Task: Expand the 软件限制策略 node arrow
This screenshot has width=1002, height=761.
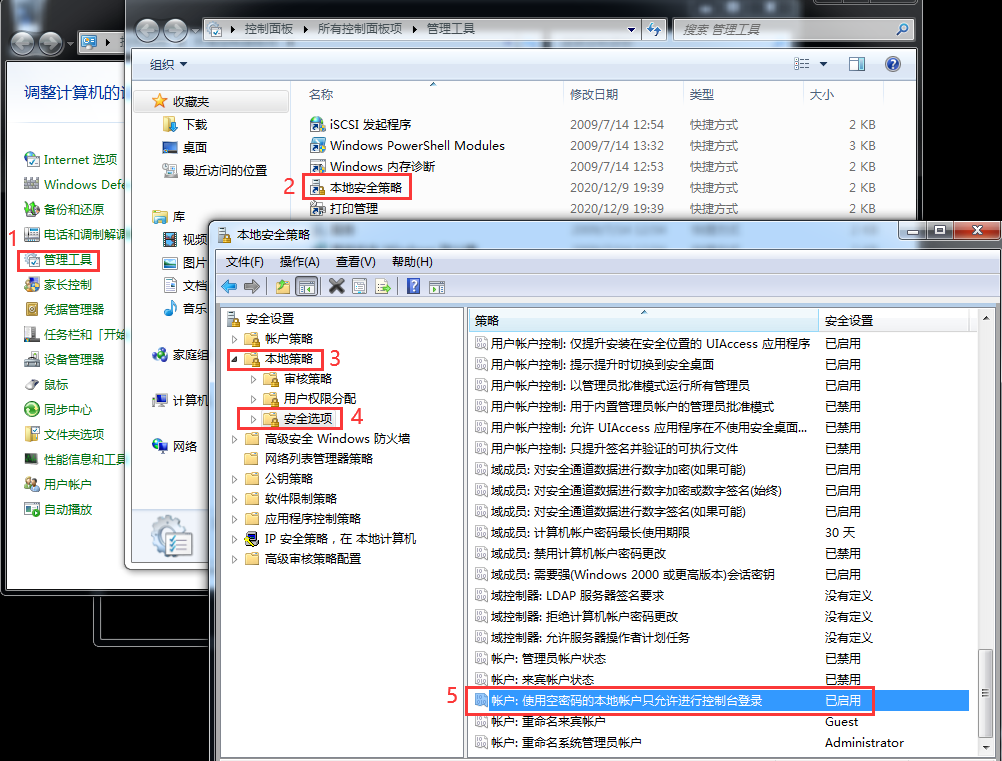Action: point(235,499)
